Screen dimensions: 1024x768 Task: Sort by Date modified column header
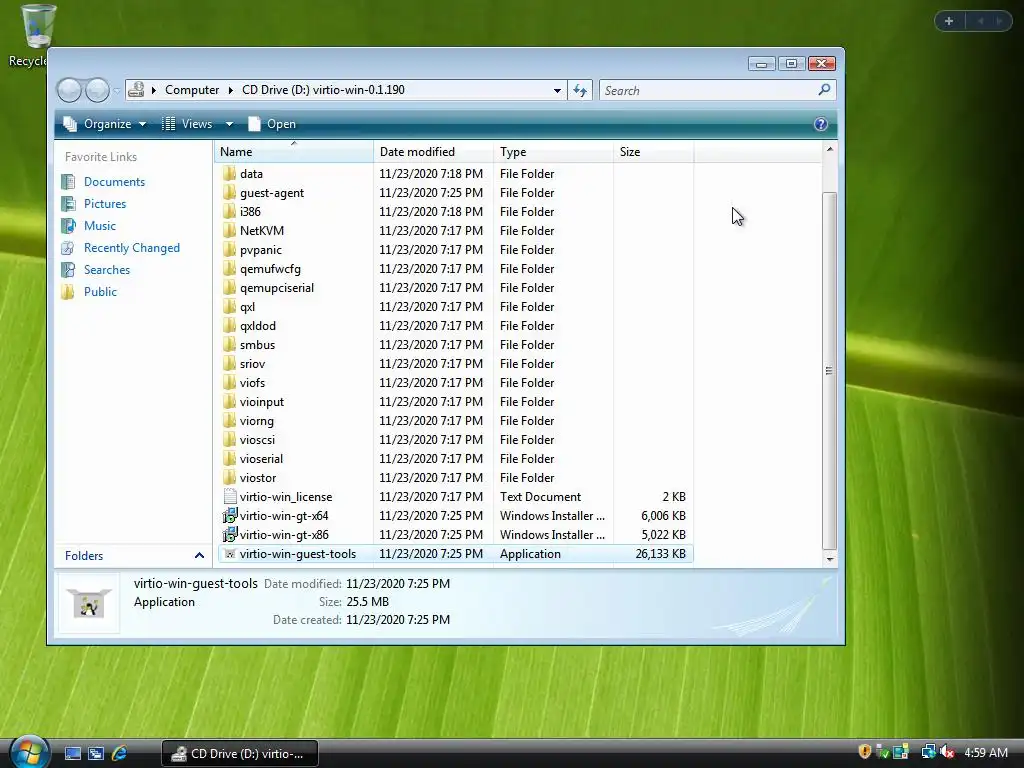(x=434, y=152)
